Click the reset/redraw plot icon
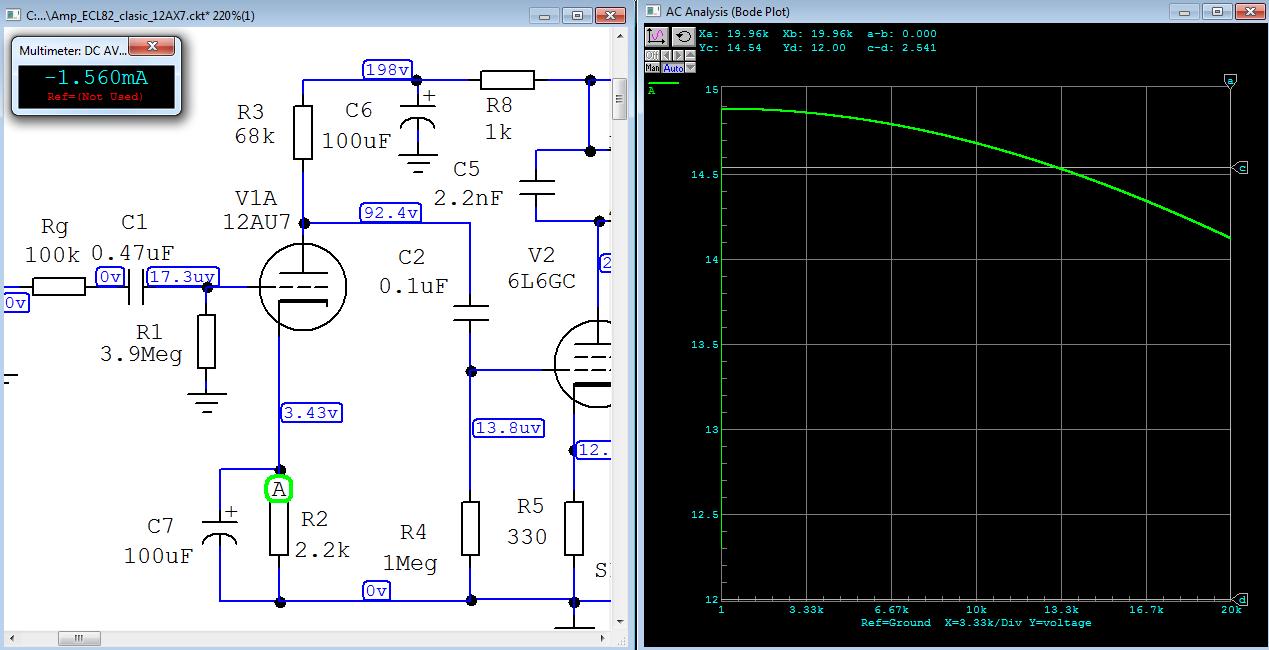This screenshot has height=650, width=1269. pyautogui.click(x=684, y=37)
